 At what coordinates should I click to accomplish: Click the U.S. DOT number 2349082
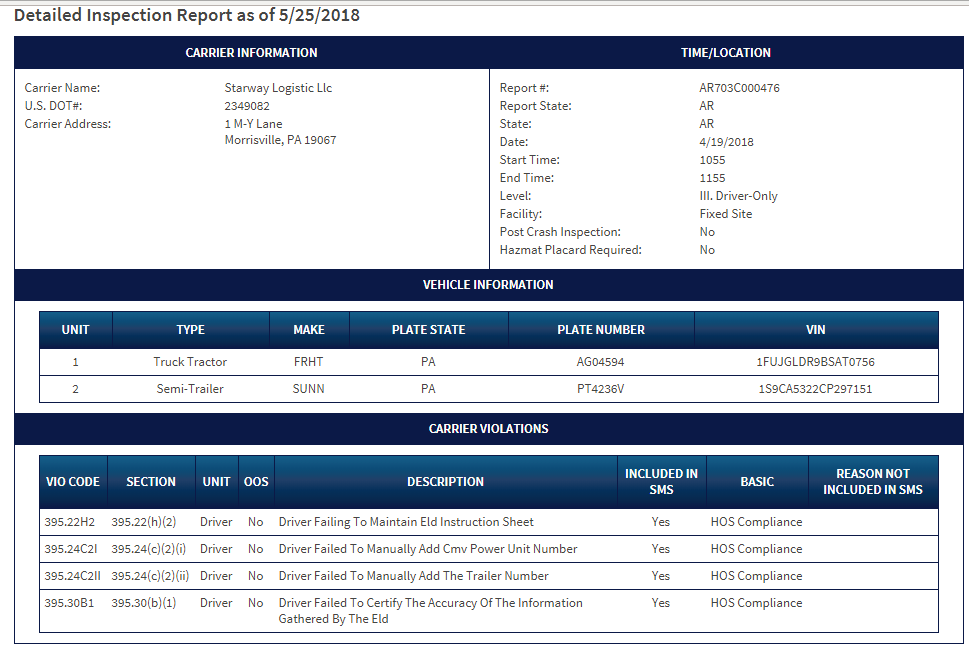(x=247, y=106)
